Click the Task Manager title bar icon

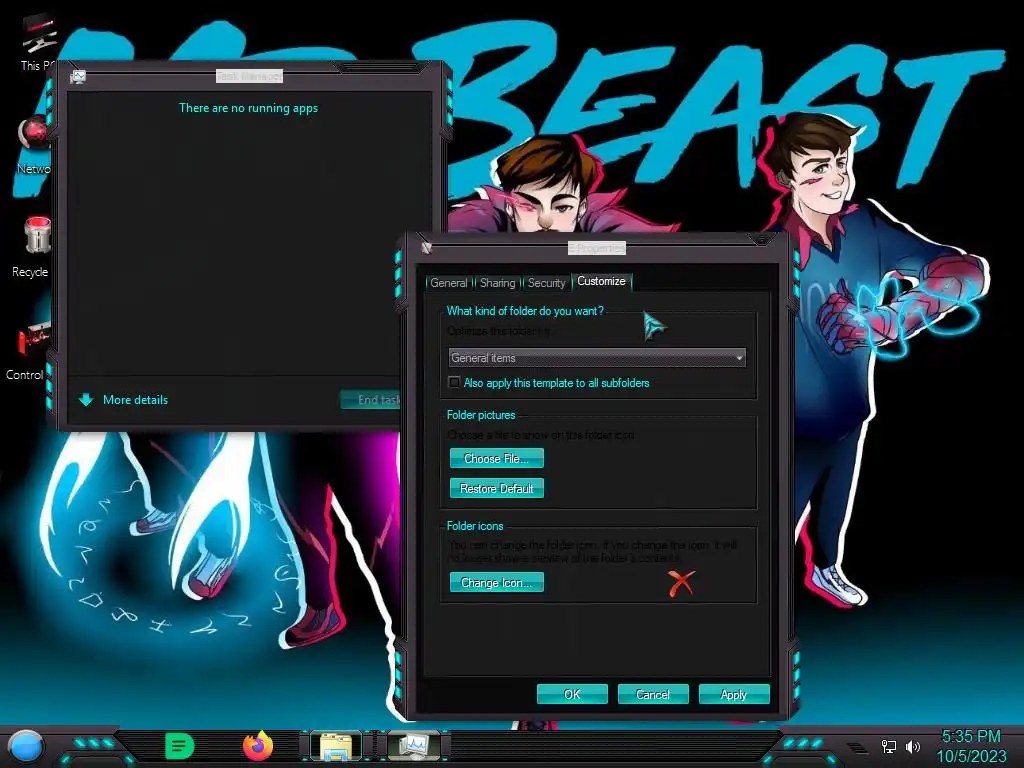point(78,77)
